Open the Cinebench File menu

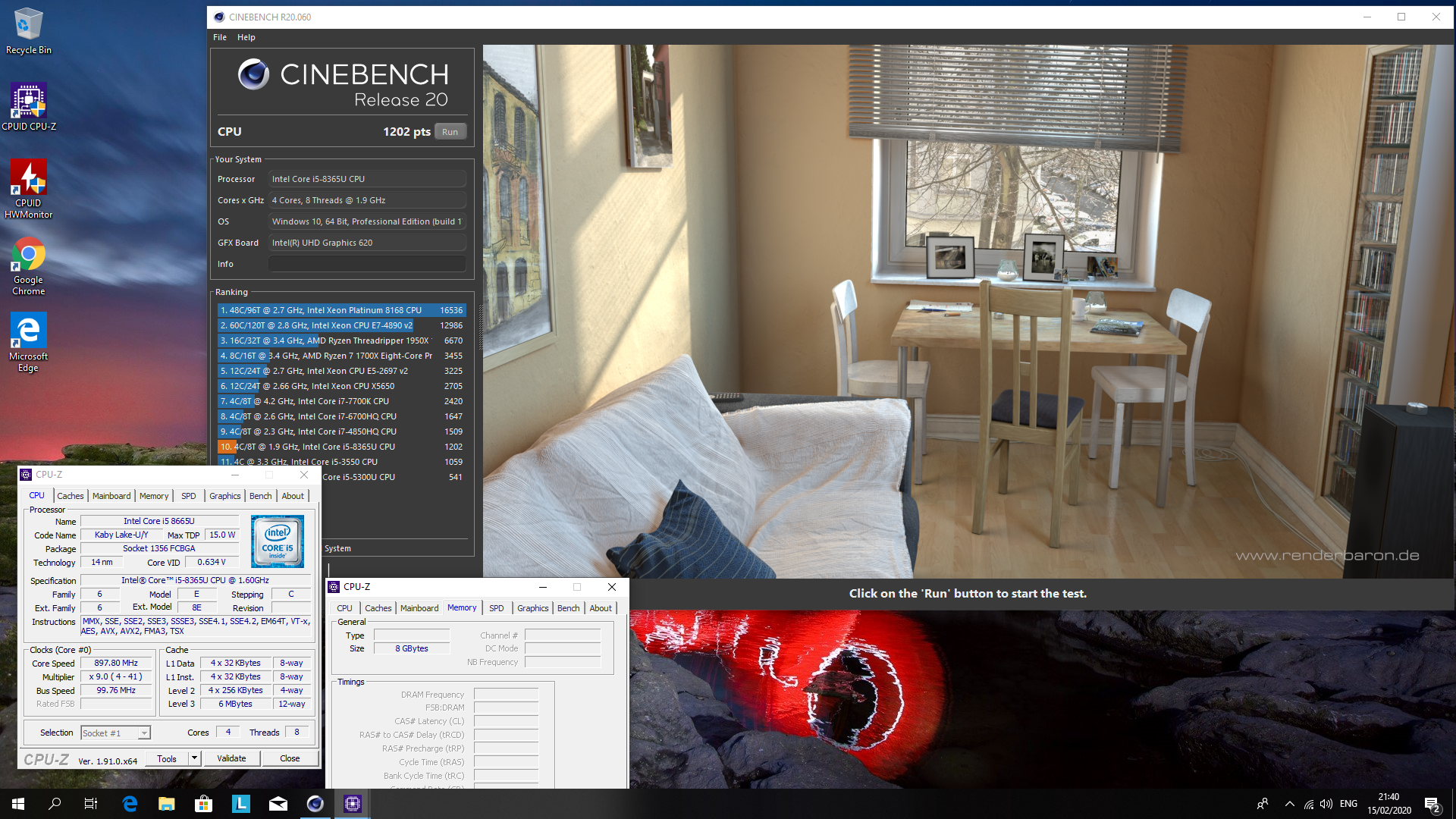[x=220, y=37]
